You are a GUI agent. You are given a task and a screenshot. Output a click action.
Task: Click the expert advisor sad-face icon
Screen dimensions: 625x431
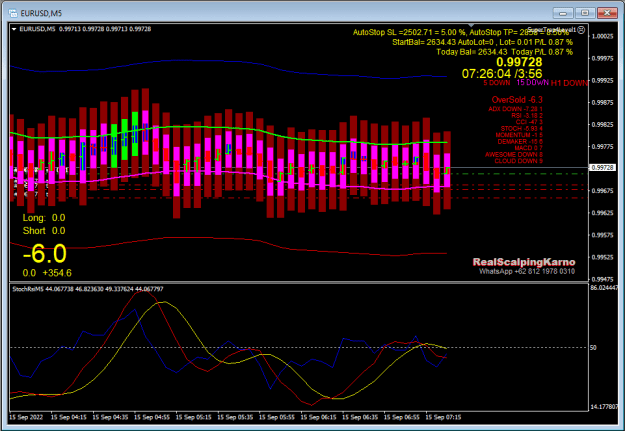(581, 30)
